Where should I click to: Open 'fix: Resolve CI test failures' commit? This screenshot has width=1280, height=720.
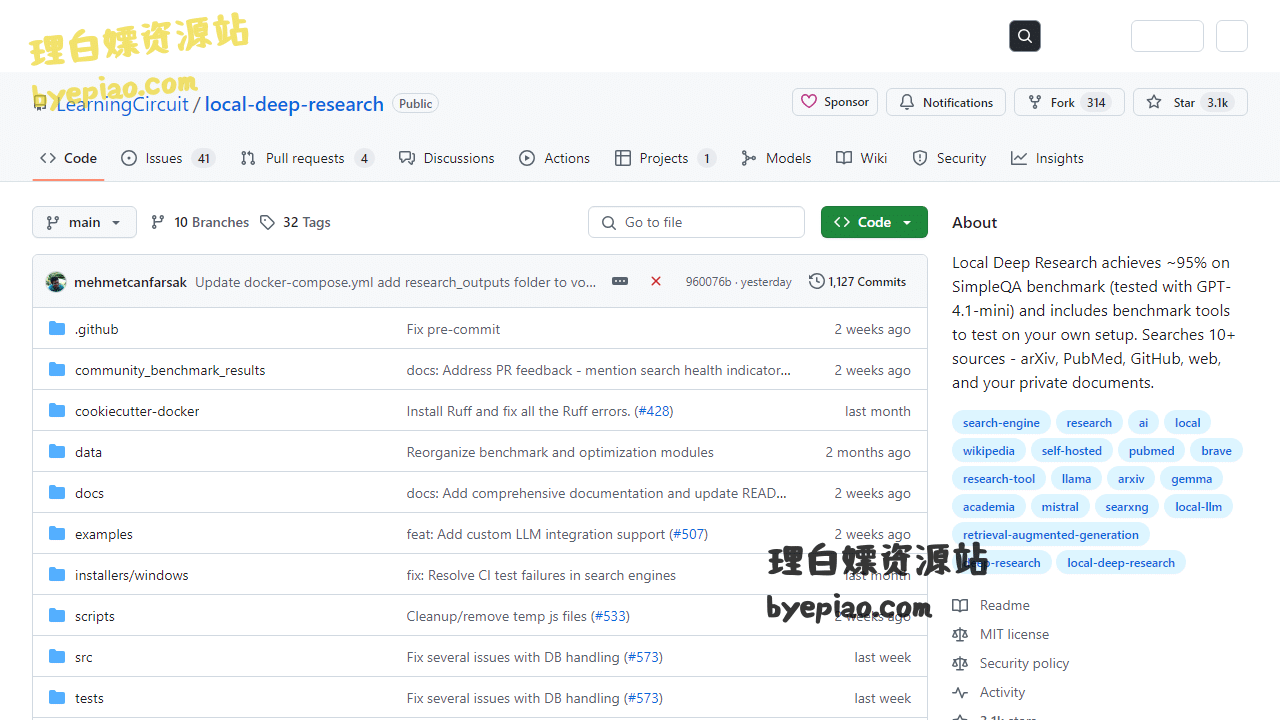point(541,575)
